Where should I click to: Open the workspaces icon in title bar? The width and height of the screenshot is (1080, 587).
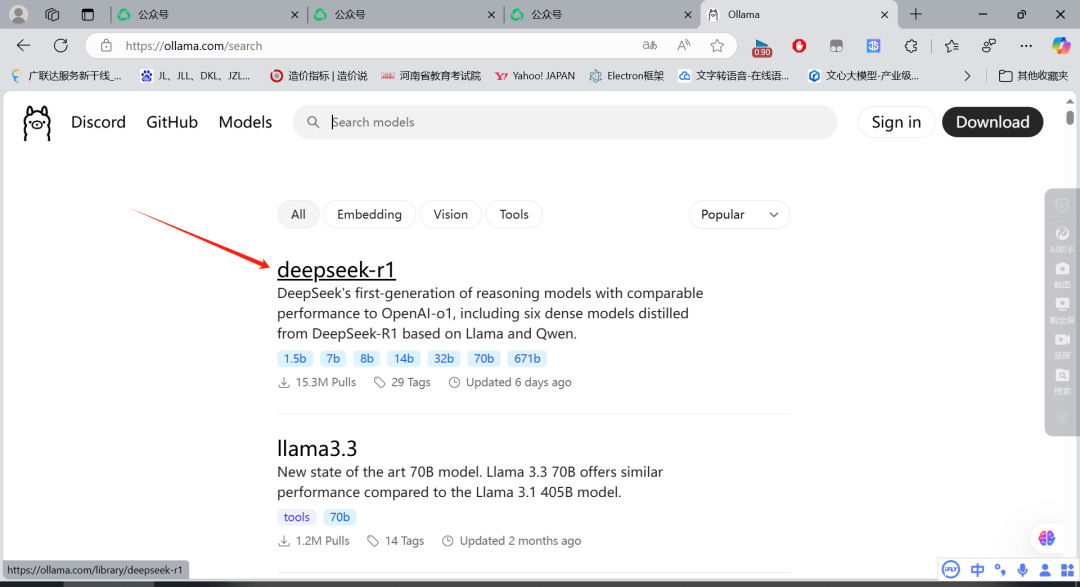52,14
